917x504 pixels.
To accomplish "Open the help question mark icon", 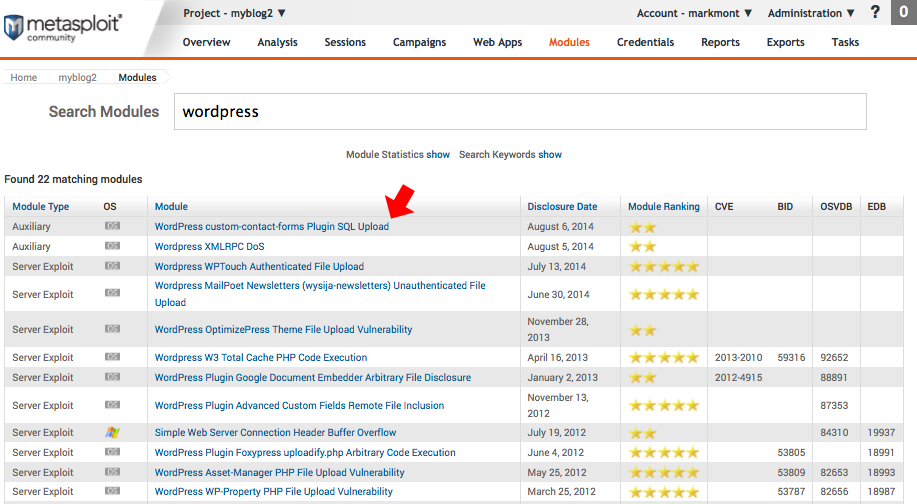I will pyautogui.click(x=875, y=13).
